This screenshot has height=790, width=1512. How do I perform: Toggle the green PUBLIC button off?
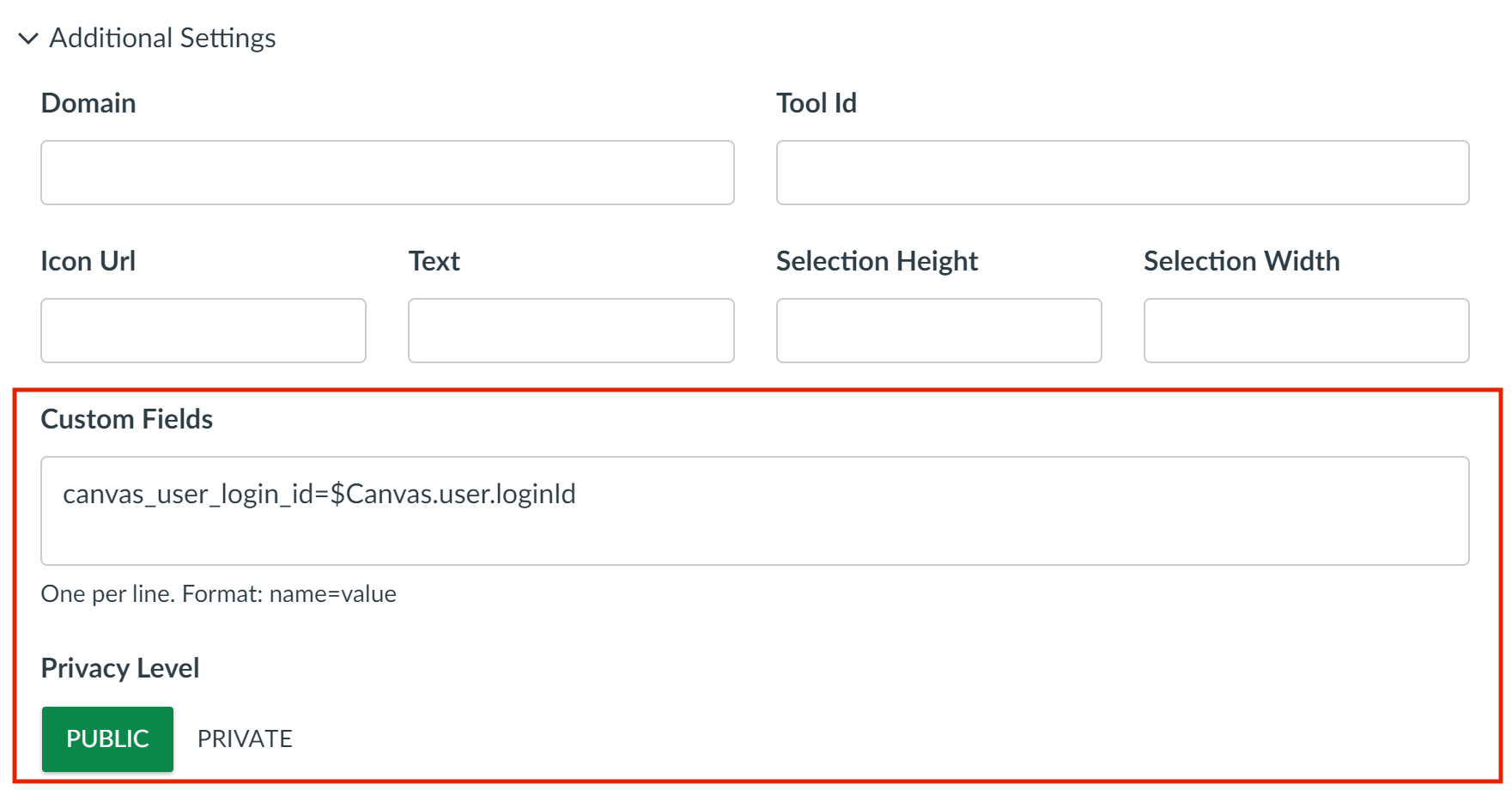[106, 738]
